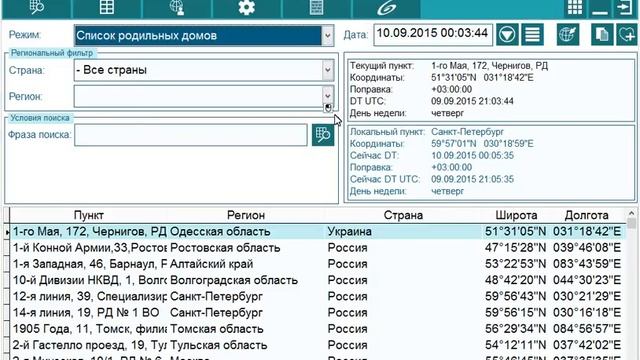
Task: Click the heart with plus icon
Action: [627, 34]
